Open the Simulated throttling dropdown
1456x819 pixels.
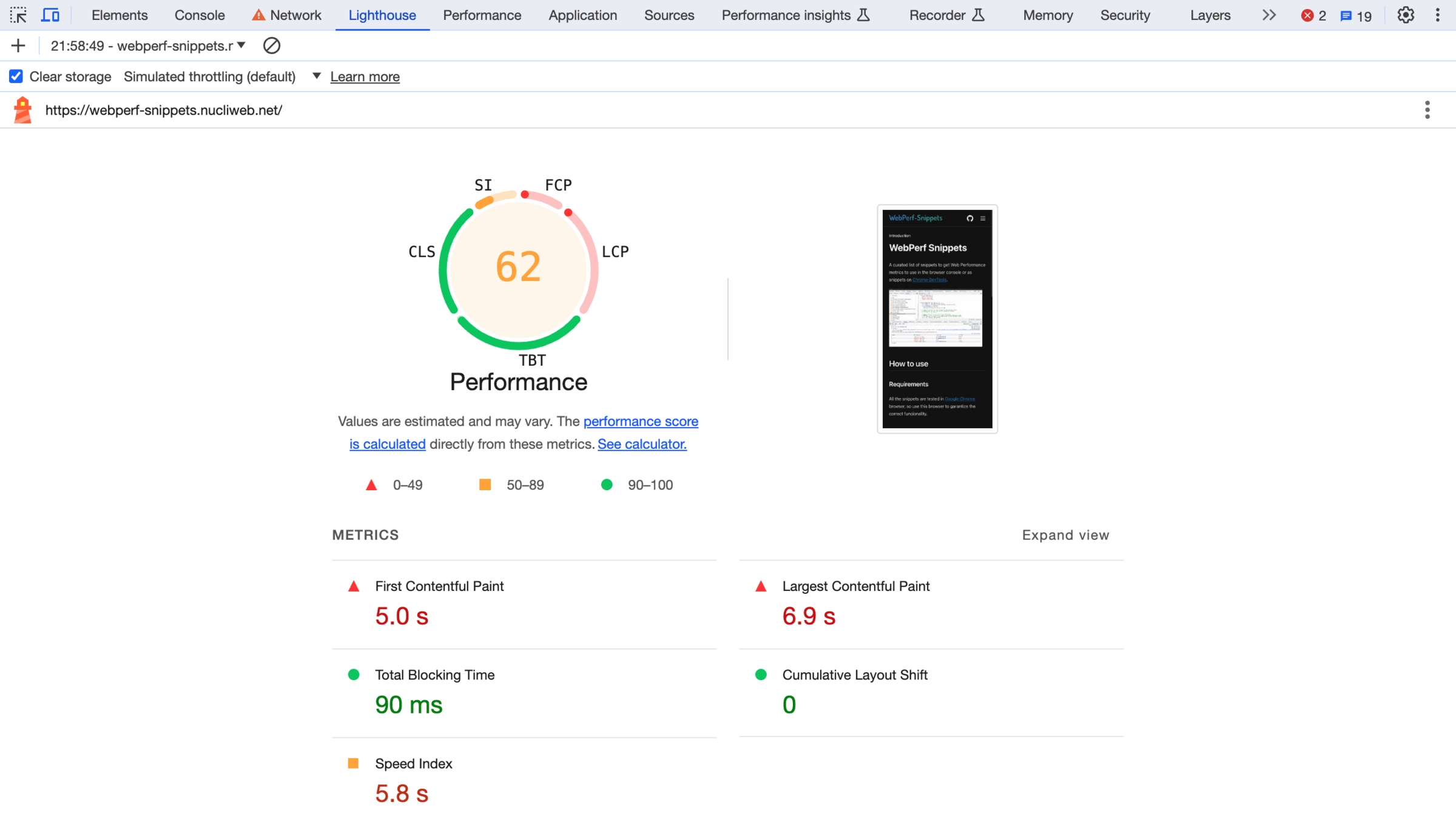(316, 76)
